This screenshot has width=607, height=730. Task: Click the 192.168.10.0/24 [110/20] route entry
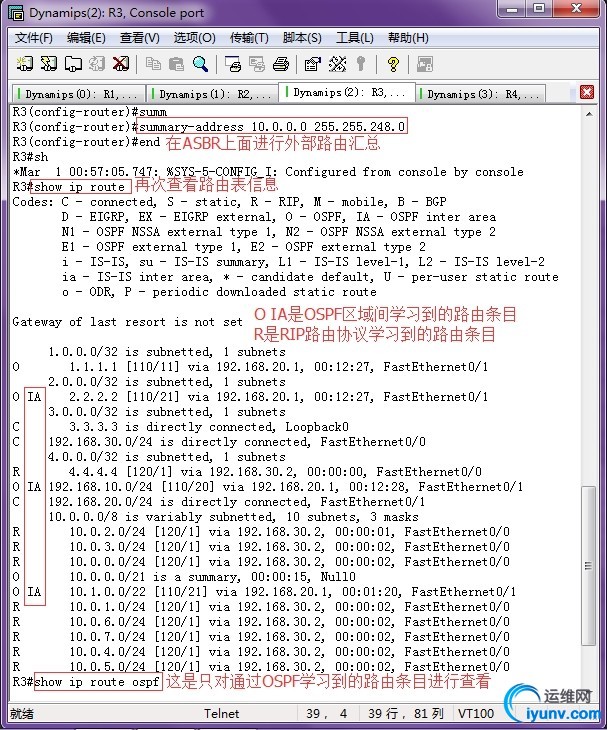[x=268, y=487]
